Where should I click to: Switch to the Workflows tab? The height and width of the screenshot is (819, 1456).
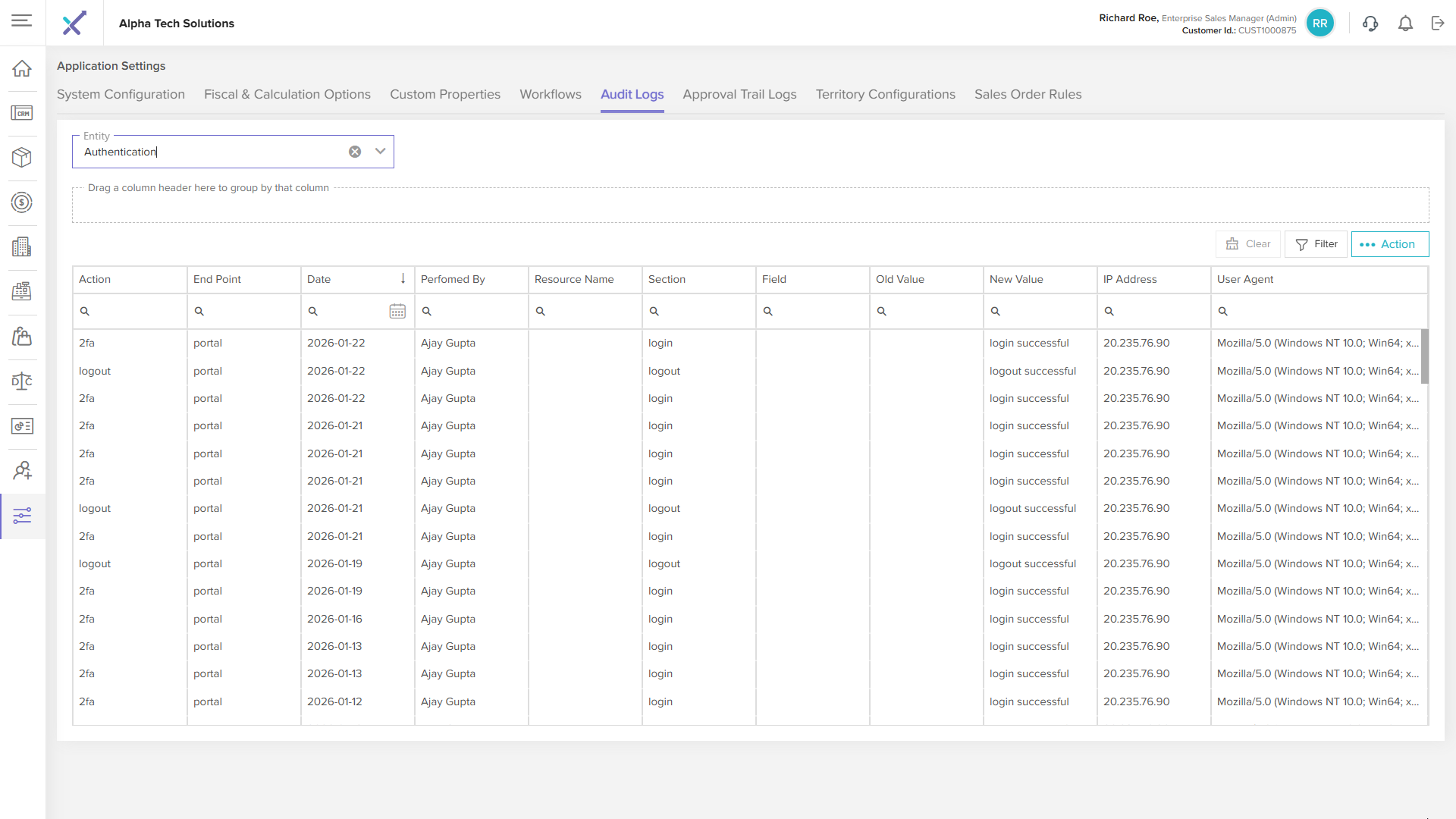[550, 94]
